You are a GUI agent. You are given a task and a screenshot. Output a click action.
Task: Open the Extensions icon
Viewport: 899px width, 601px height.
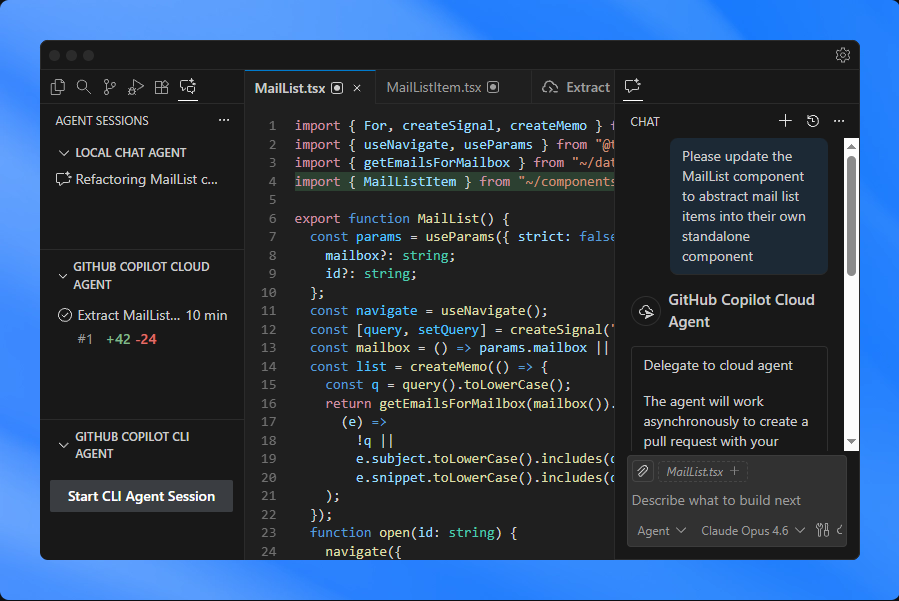pos(162,87)
